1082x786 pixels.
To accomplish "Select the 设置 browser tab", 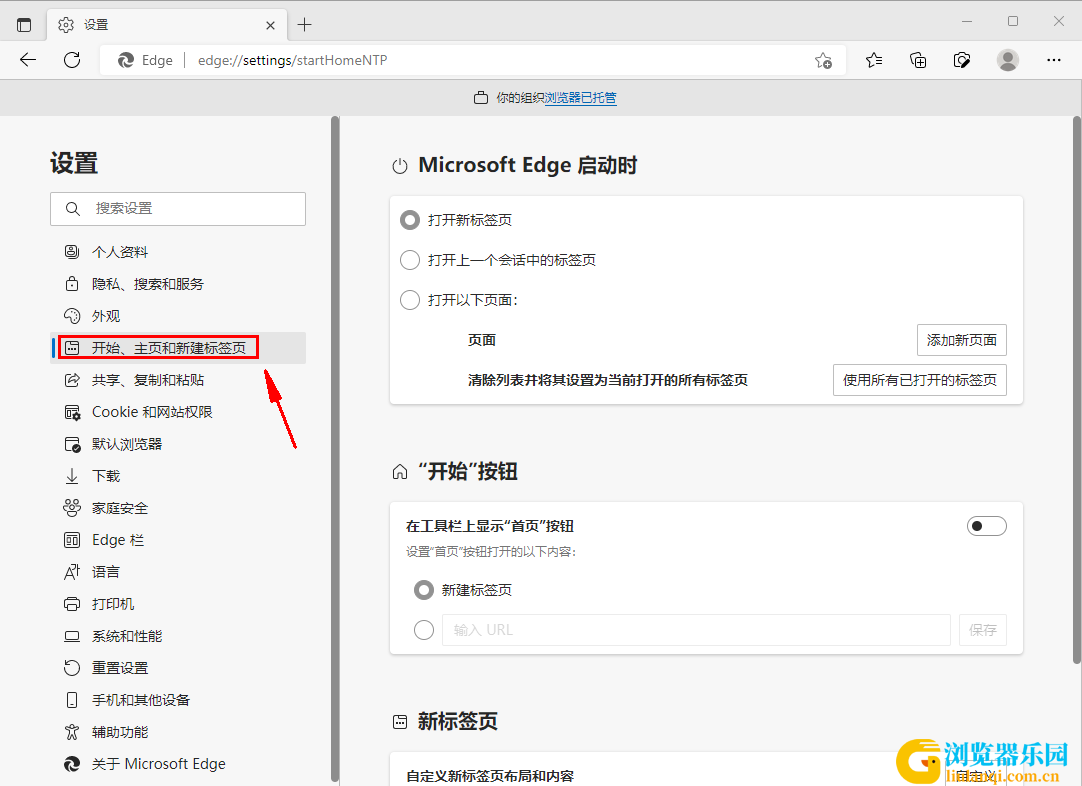I will click(x=167, y=26).
